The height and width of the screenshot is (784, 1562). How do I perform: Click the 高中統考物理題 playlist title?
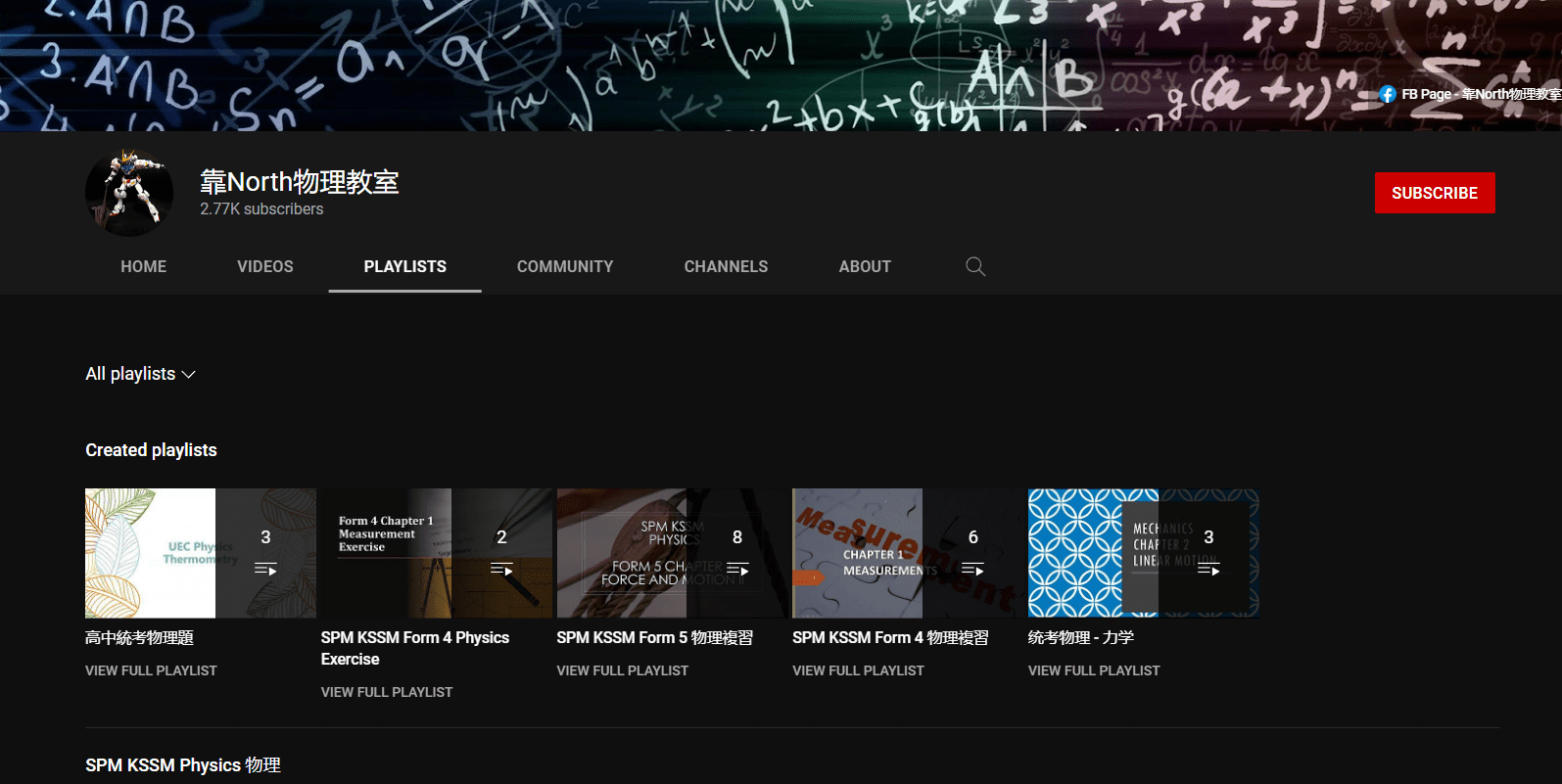(x=139, y=637)
